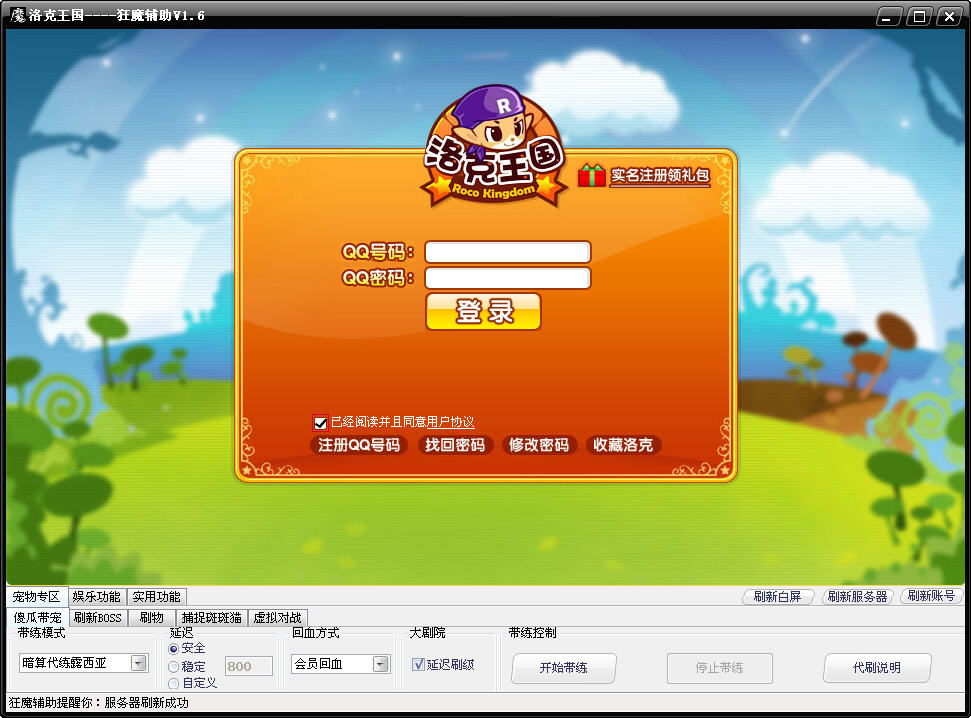Open the 会员回血 healing method dropdown

[x=381, y=664]
